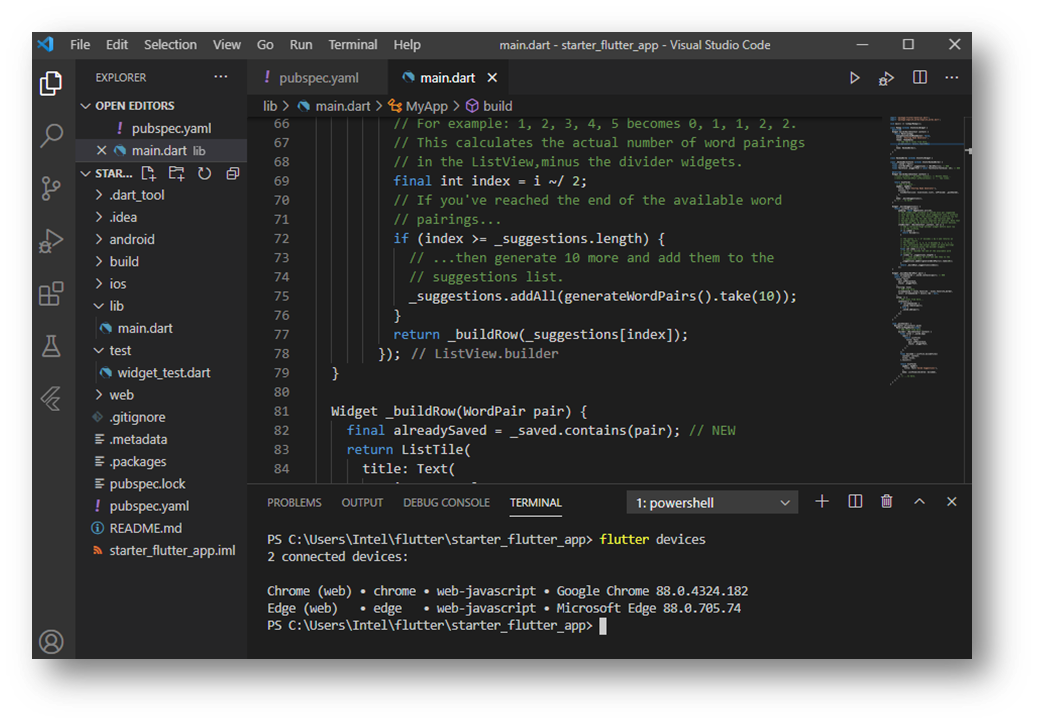Click the VS Code logo icon
This screenshot has height=724, width=1037.
click(x=46, y=44)
